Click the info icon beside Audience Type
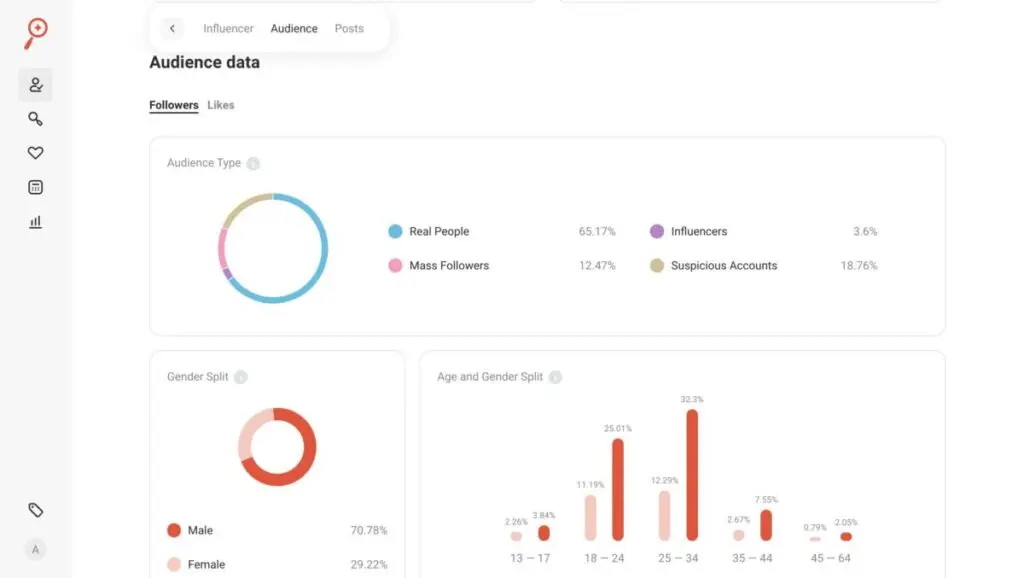Viewport: 1024px width, 578px height. click(x=253, y=163)
